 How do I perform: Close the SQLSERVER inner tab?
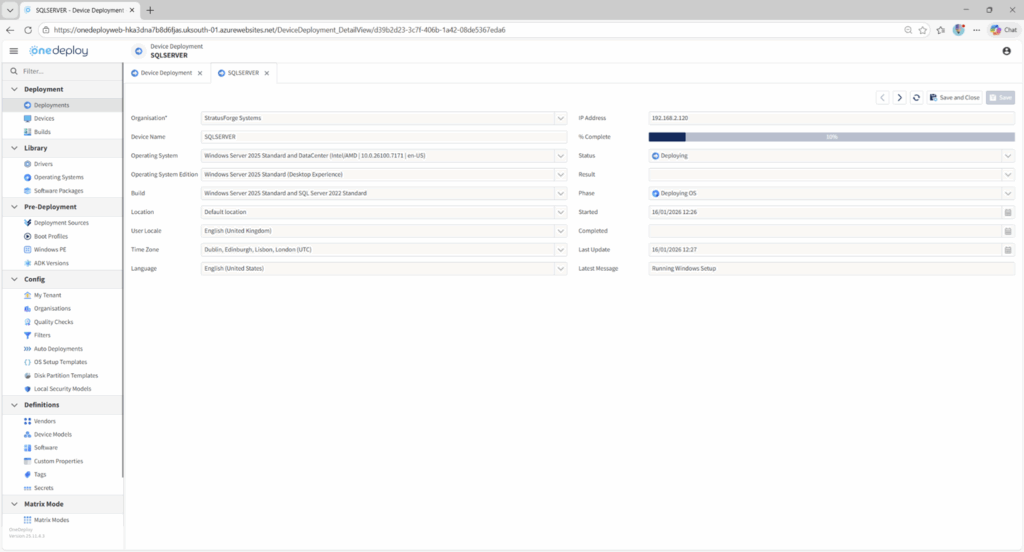[x=266, y=73]
